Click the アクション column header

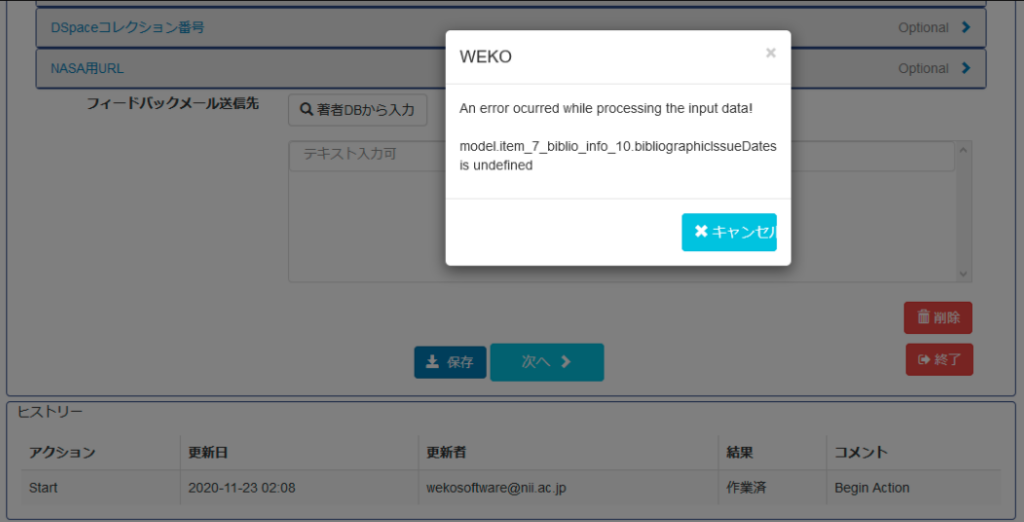tap(62, 453)
